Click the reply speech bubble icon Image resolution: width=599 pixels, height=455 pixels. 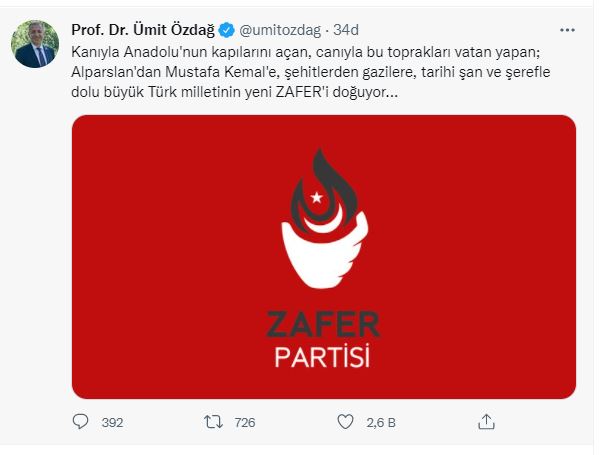point(80,422)
